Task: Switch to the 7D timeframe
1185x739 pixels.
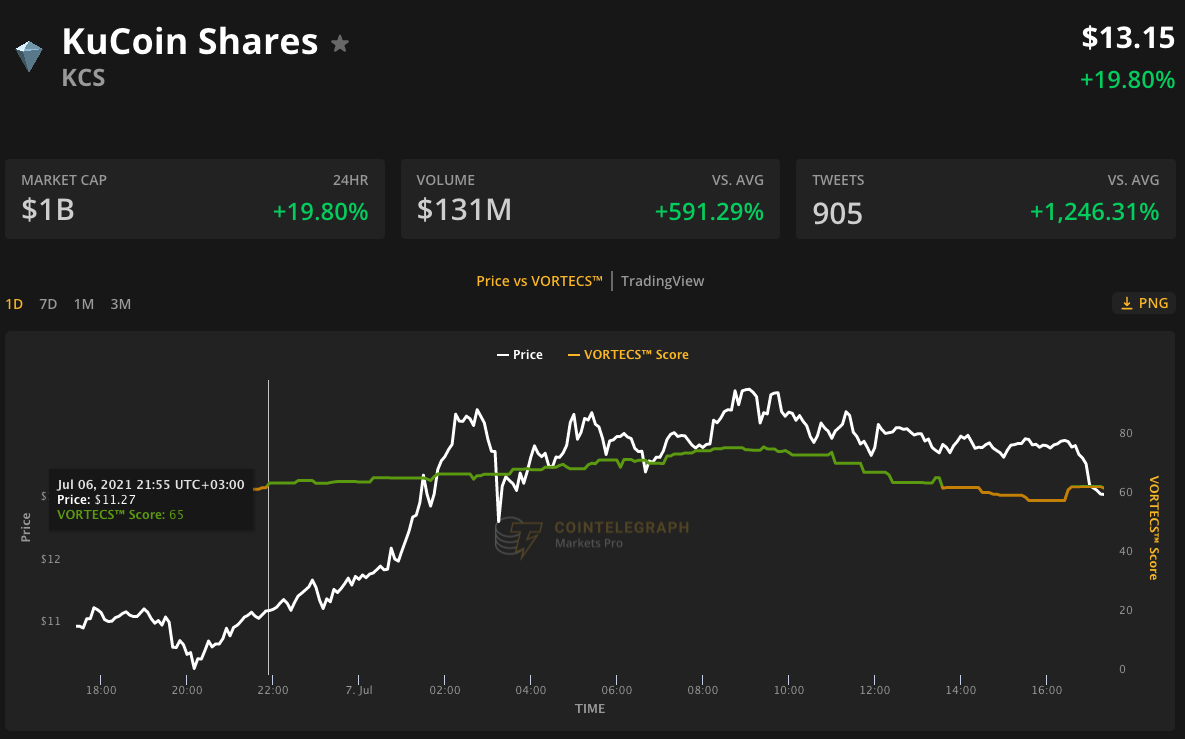Action: pos(47,303)
